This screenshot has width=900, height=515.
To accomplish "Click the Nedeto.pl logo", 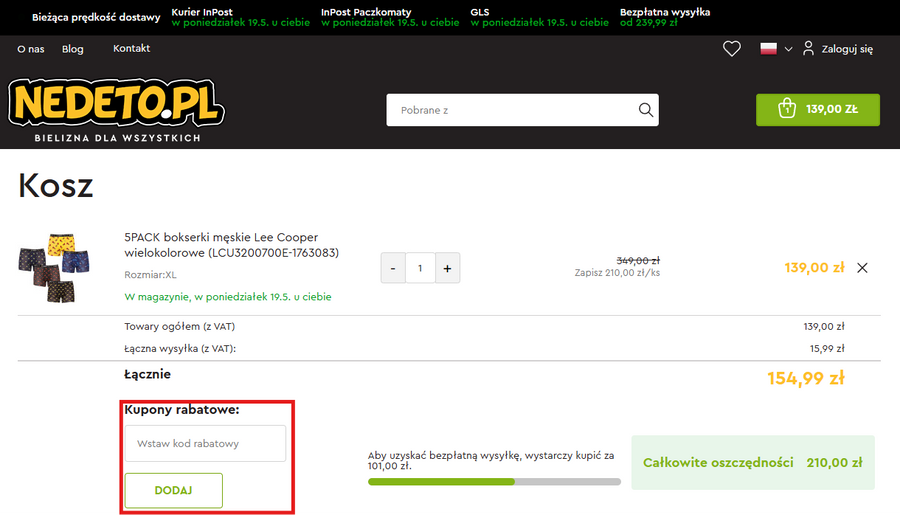I will coord(118,104).
